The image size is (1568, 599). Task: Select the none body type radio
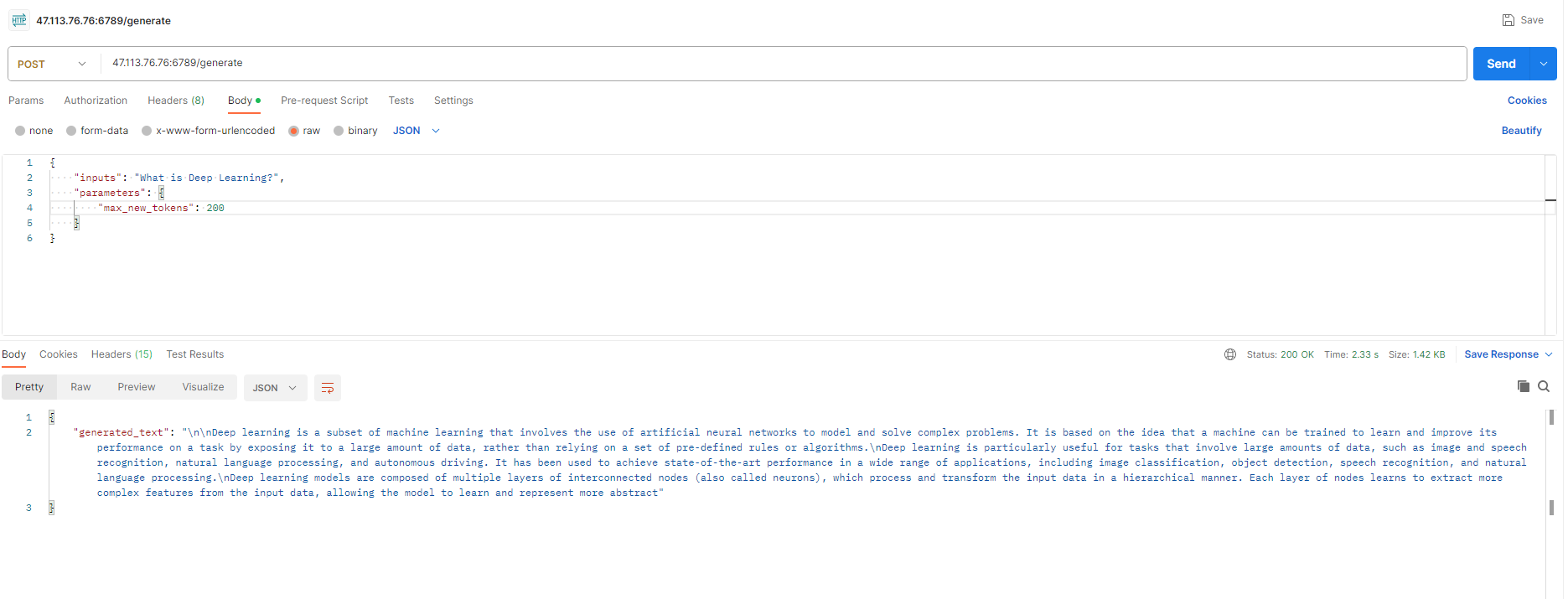click(20, 131)
